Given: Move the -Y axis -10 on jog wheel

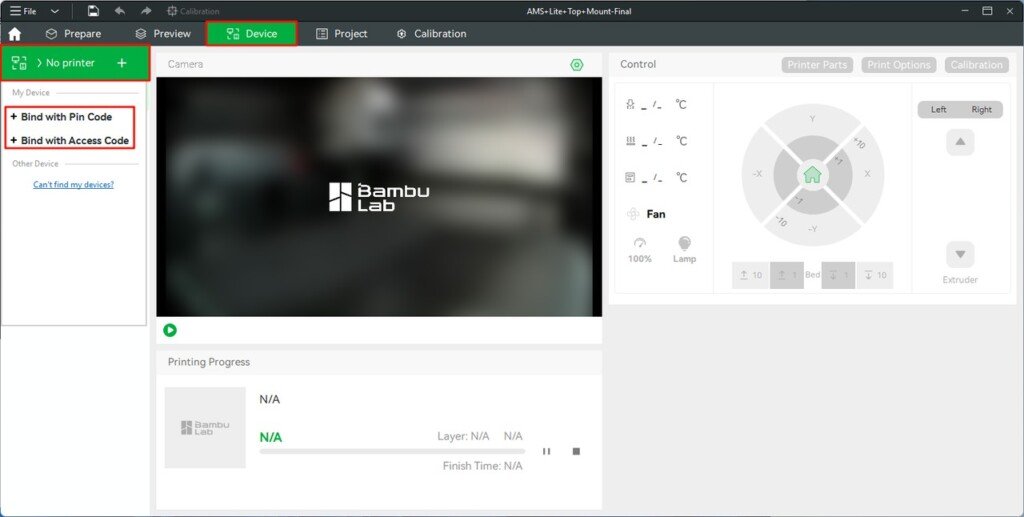Looking at the screenshot, I should 812,230.
